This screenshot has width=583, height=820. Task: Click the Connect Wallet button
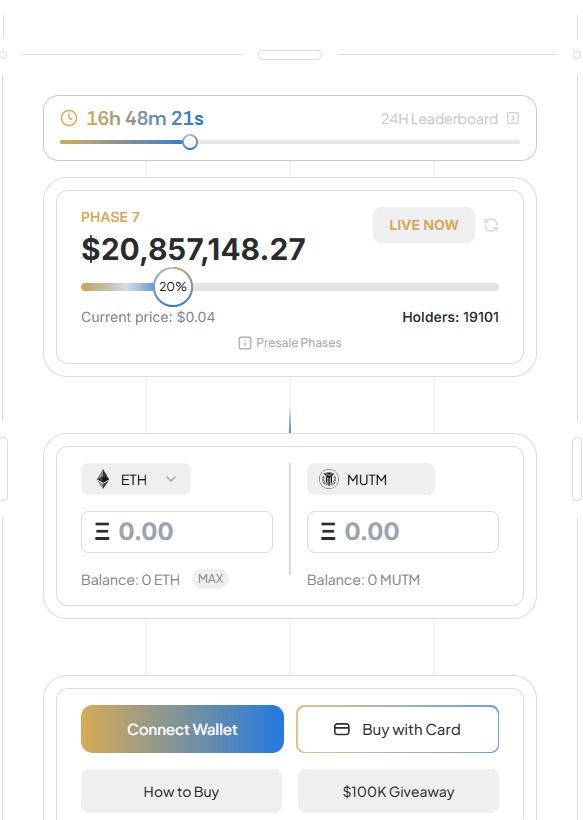pyautogui.click(x=182, y=729)
